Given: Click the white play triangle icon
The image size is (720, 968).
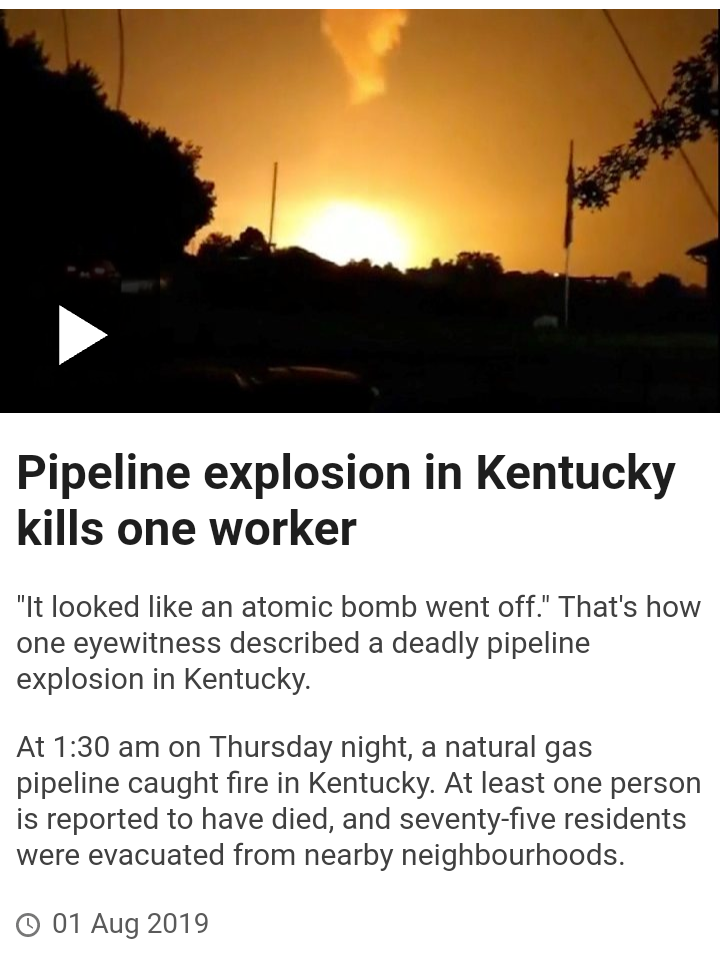Looking at the screenshot, I should coord(83,335).
